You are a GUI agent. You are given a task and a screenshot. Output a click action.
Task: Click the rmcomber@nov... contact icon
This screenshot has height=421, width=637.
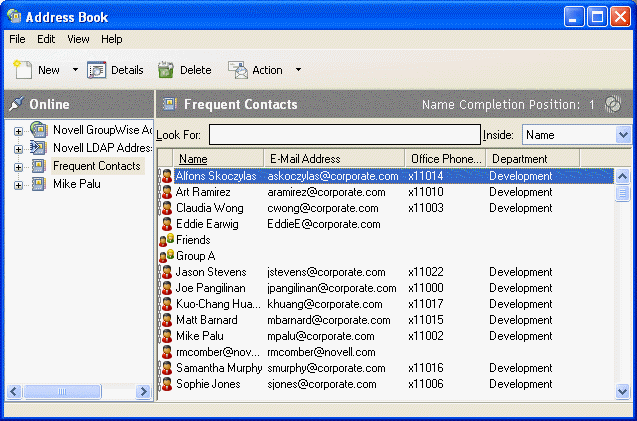(167, 352)
